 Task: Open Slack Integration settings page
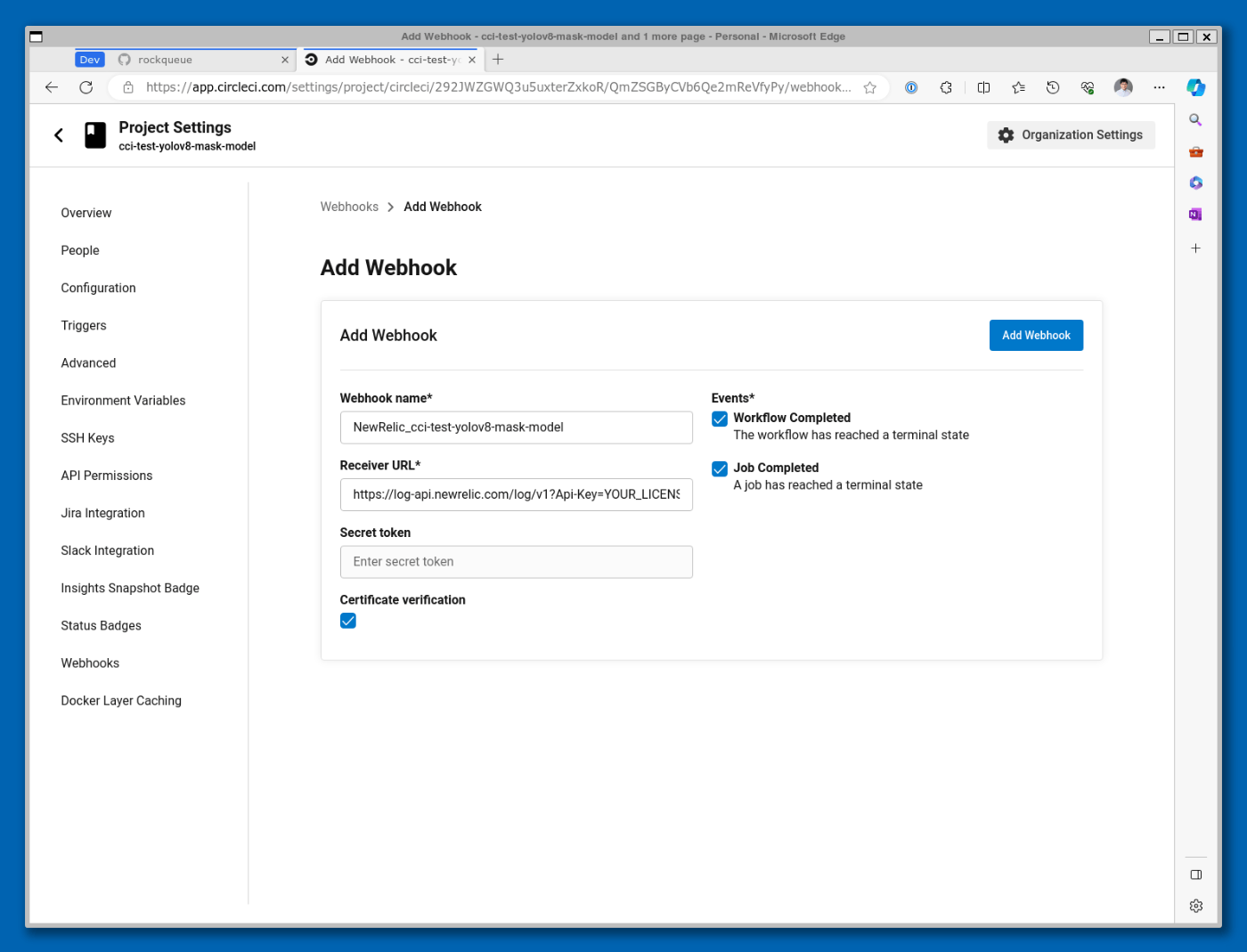click(x=108, y=549)
